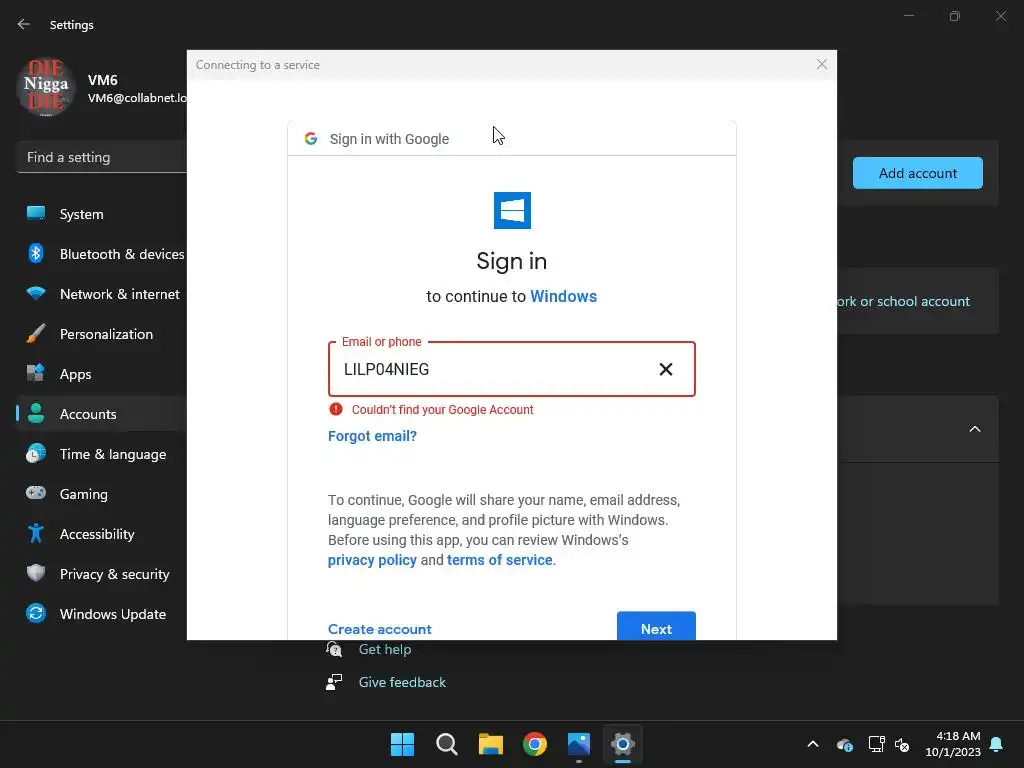Click the work or school account text
This screenshot has width=1024, height=768.
pyautogui.click(x=904, y=302)
